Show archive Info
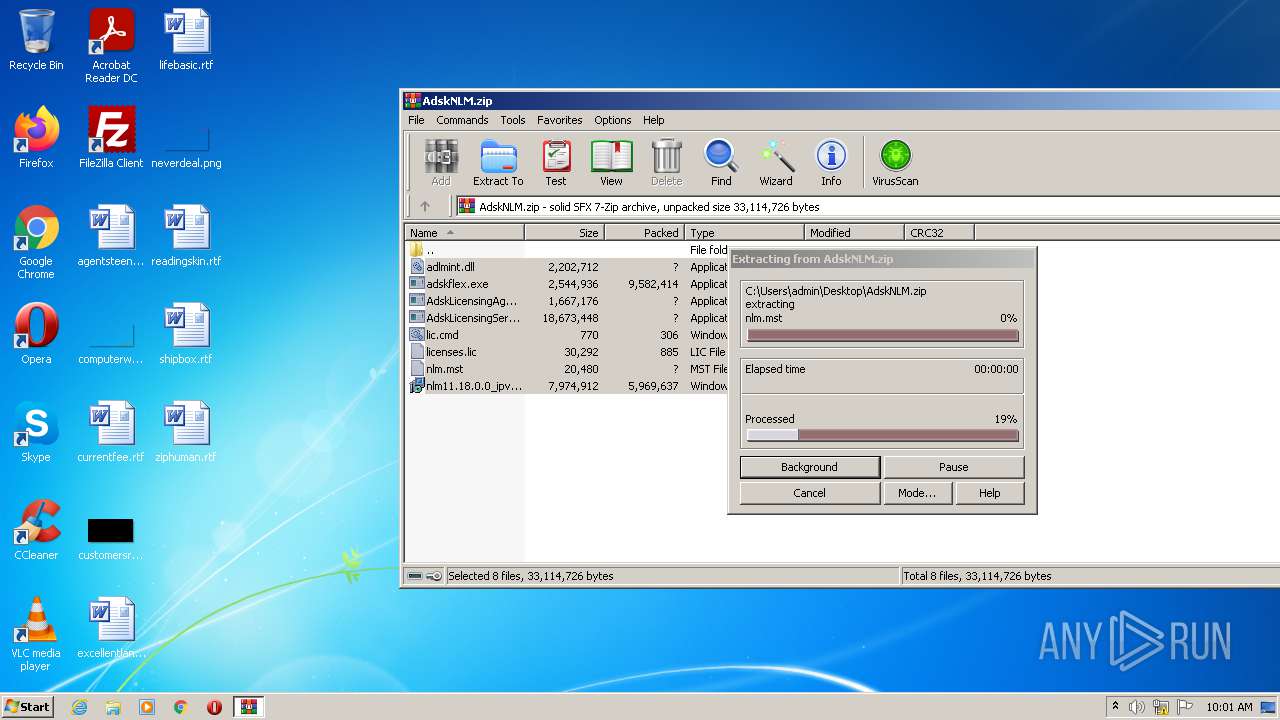 pos(831,162)
